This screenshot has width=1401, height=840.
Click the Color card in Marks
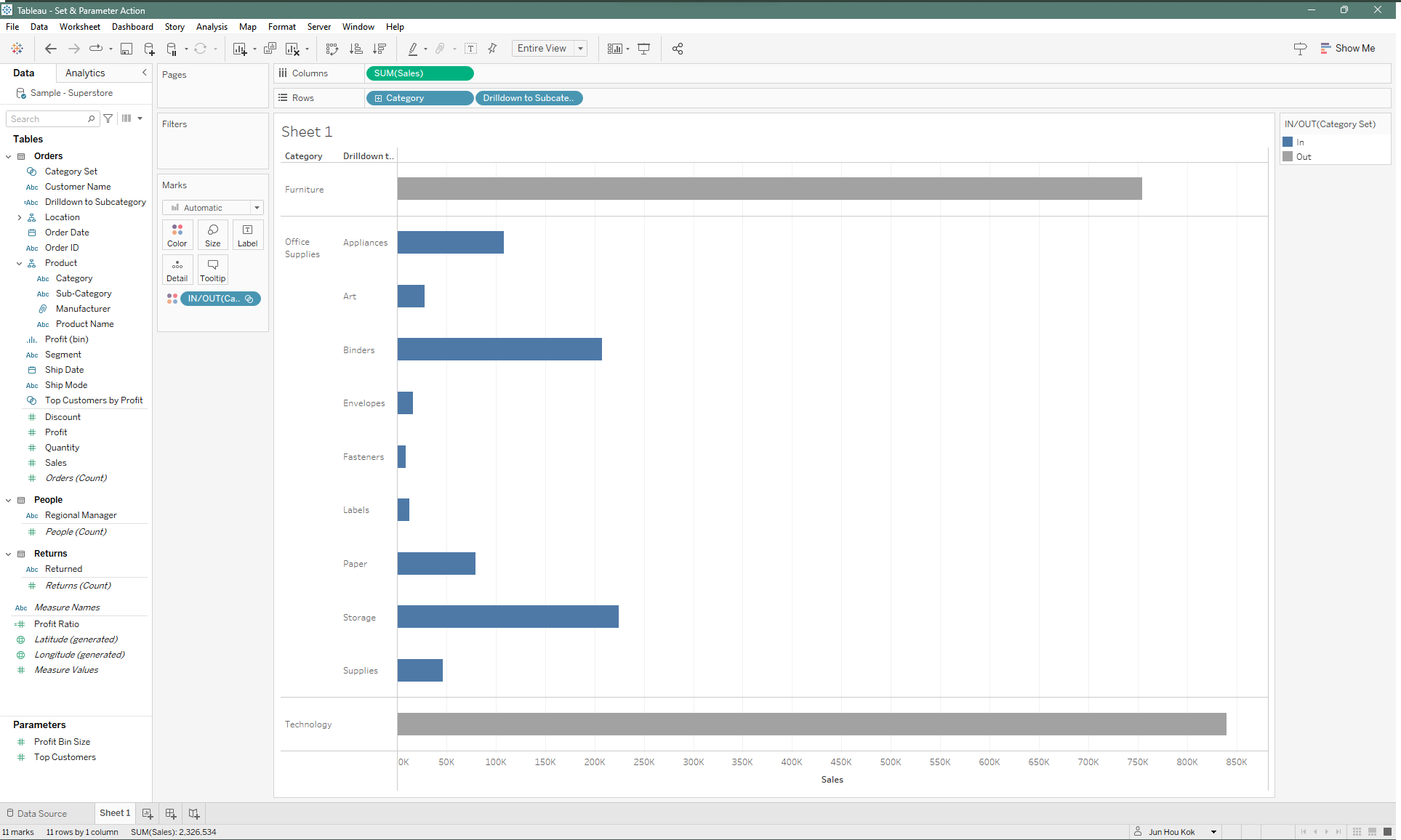tap(177, 235)
